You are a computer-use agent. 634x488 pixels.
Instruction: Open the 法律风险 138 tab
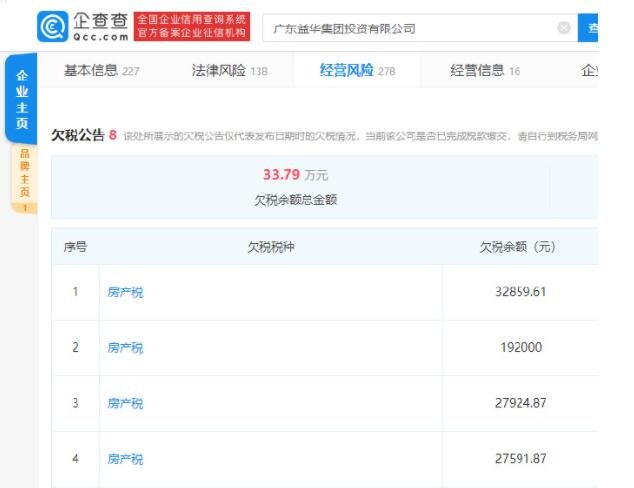pyautogui.click(x=229, y=71)
